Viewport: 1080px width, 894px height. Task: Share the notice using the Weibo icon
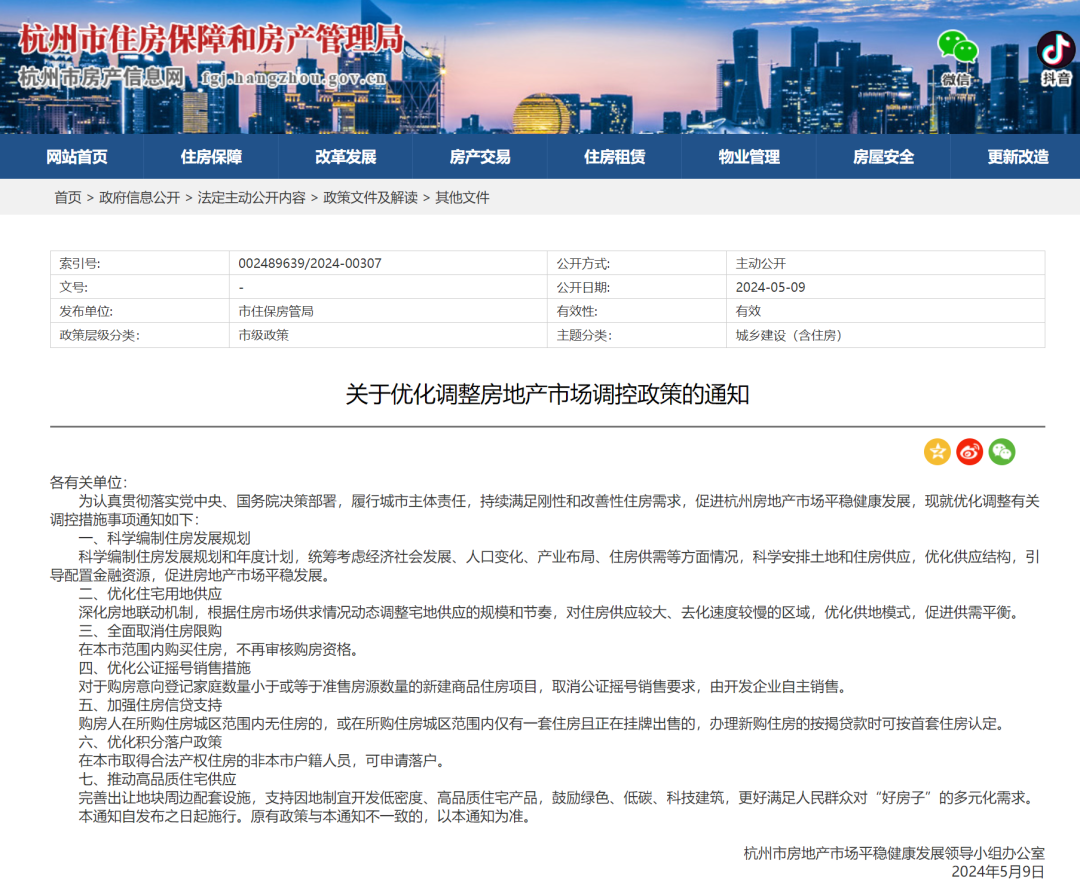coord(968,452)
